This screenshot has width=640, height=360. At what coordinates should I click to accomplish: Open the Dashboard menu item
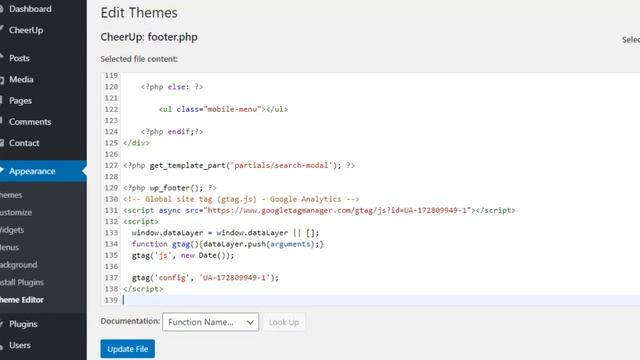point(30,9)
